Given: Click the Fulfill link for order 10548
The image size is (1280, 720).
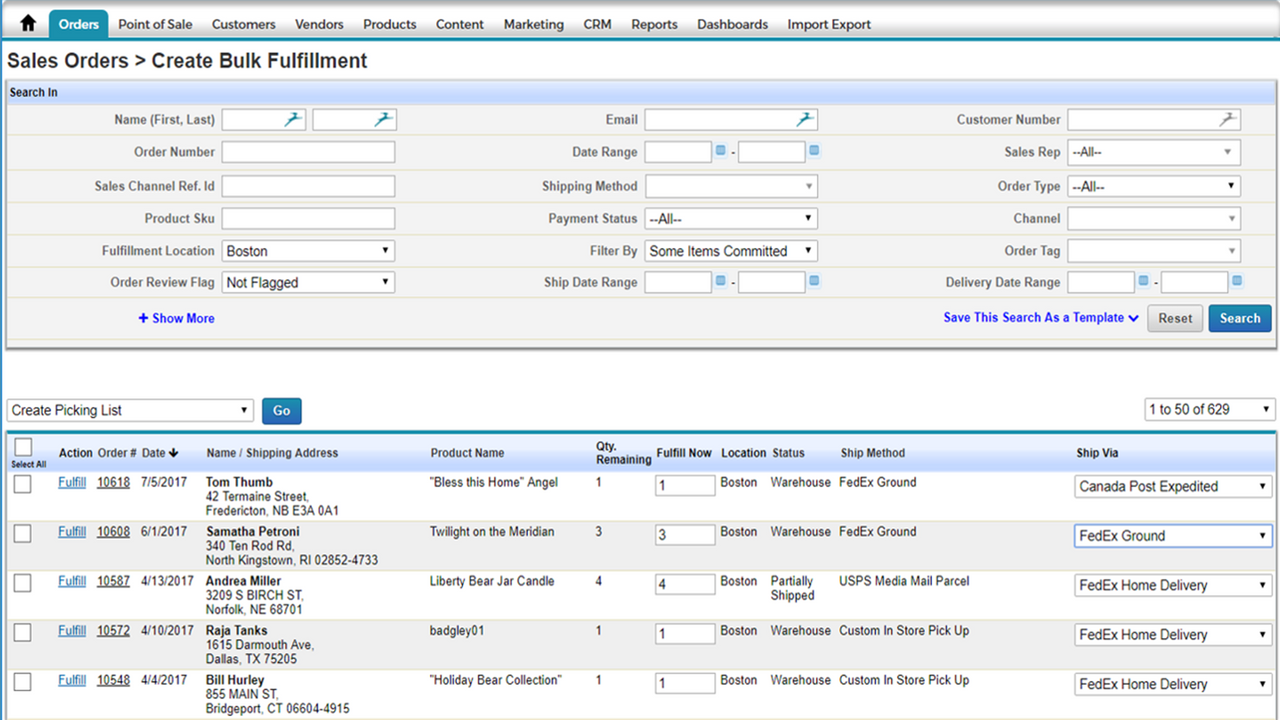Looking at the screenshot, I should tap(71, 679).
